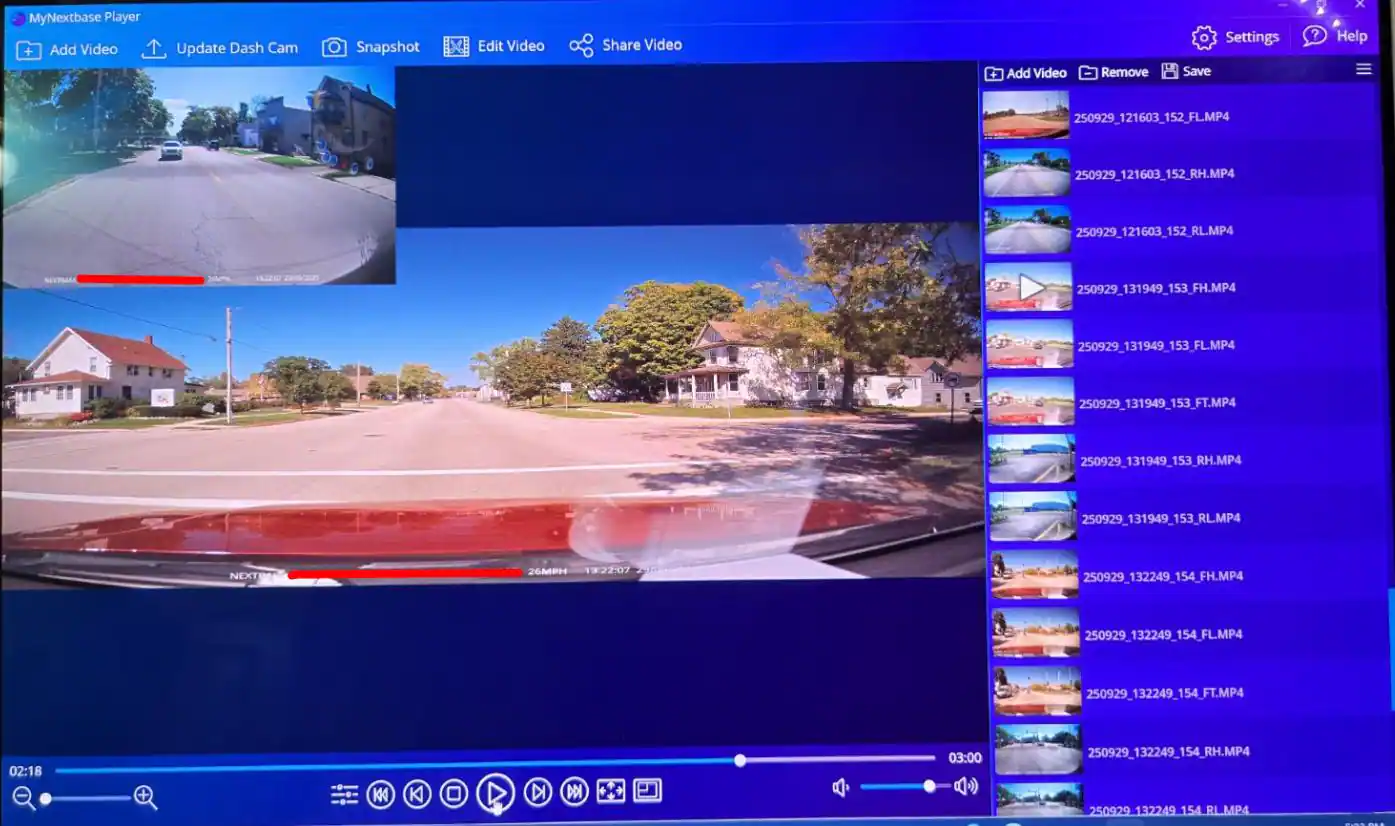Enter full screen video mode
The width and height of the screenshot is (1395, 826).
pyautogui.click(x=610, y=792)
